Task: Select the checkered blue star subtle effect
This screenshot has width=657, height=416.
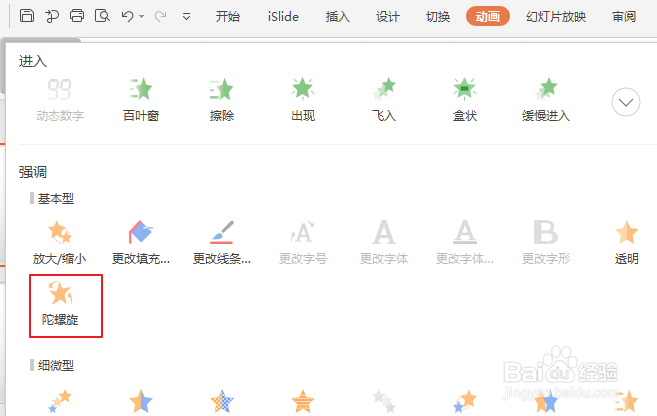Action: tap(222, 401)
